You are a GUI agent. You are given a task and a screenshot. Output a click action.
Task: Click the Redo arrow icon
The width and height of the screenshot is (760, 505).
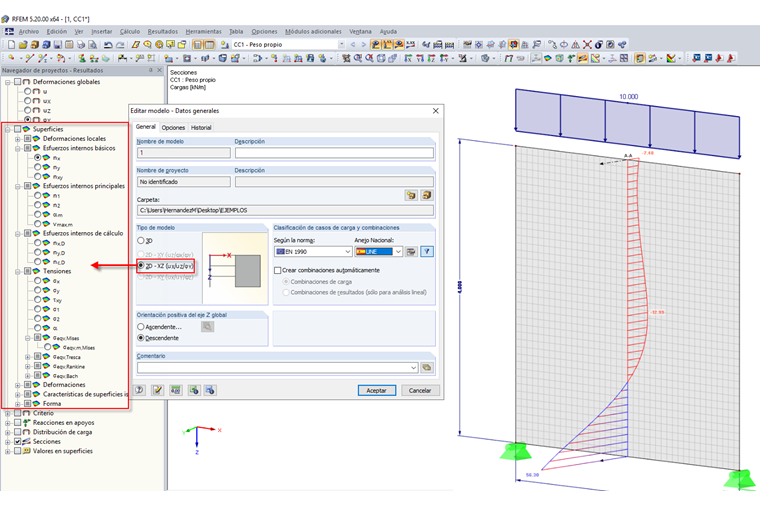pos(120,45)
